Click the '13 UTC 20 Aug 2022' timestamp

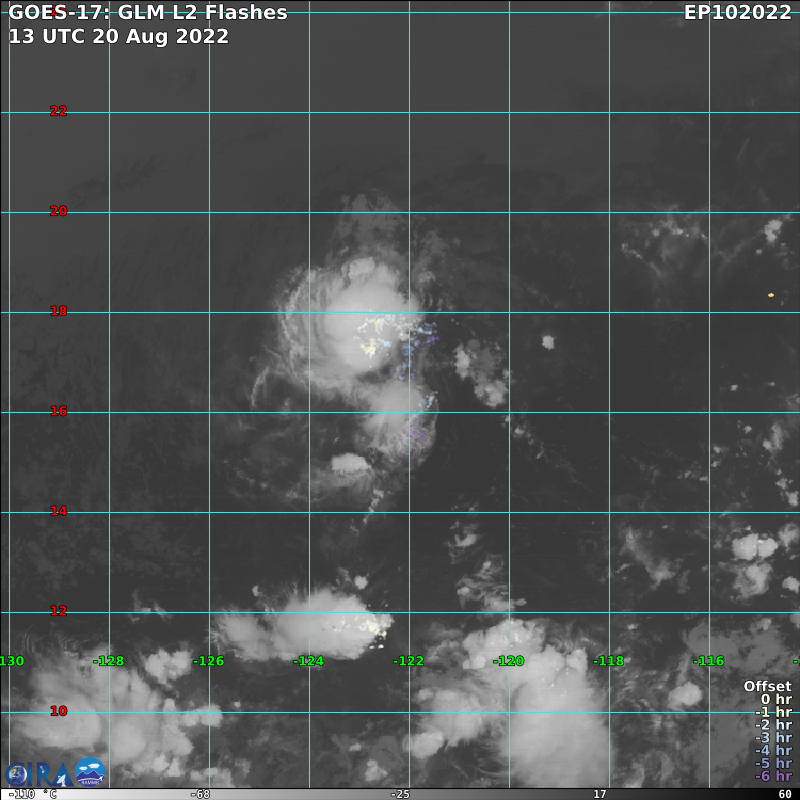coord(118,36)
